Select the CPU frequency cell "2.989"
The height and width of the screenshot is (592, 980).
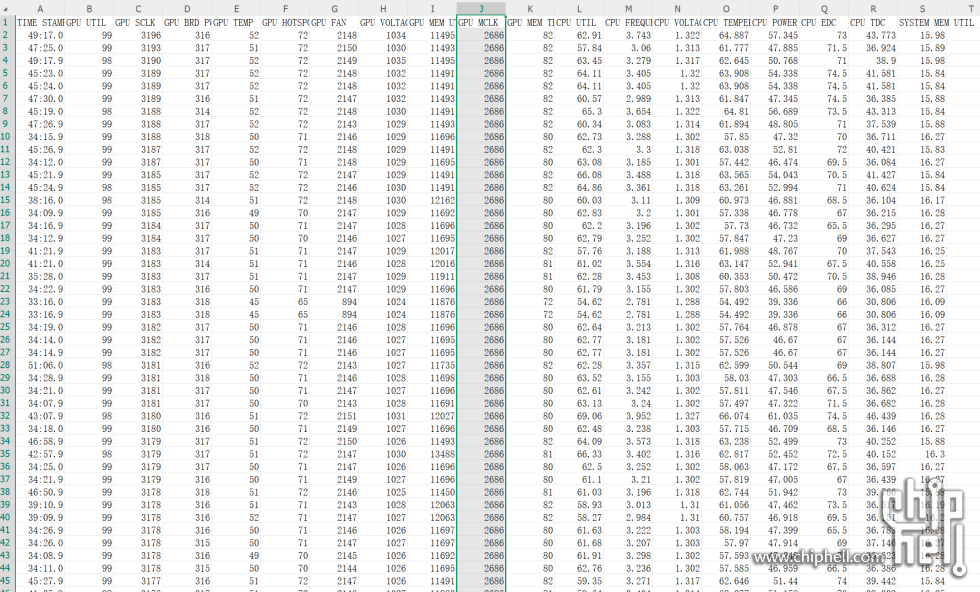(x=628, y=98)
